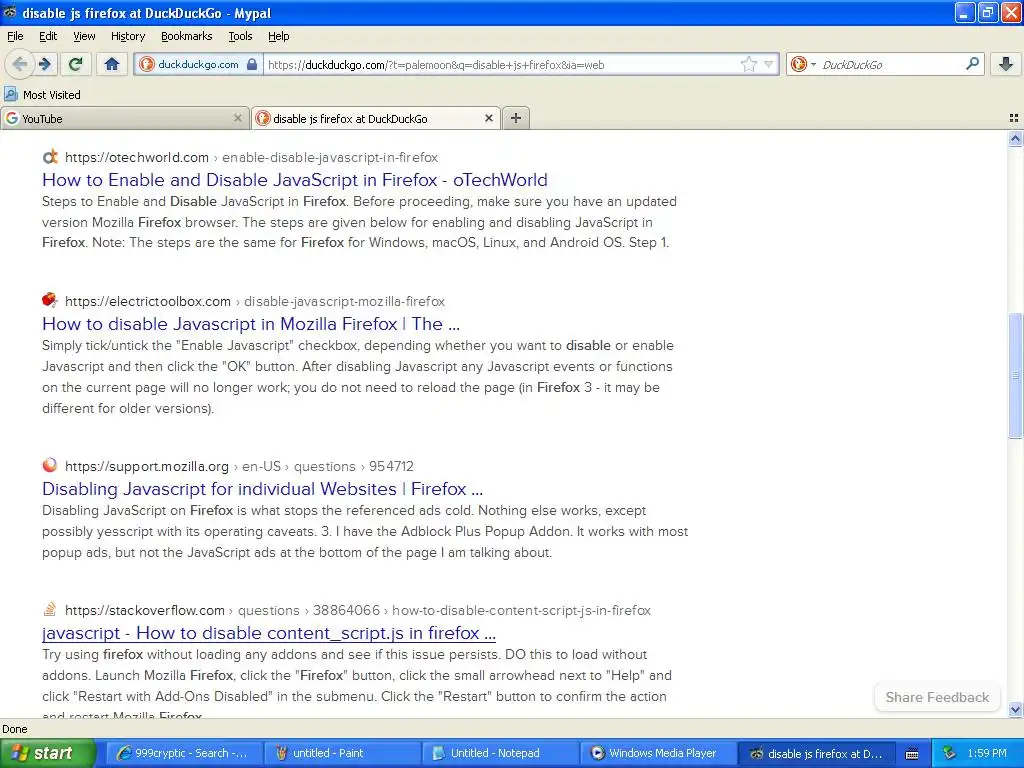Screen dimensions: 1024x768
Task: Click the otechworld.com result URL
Action: tap(251, 157)
